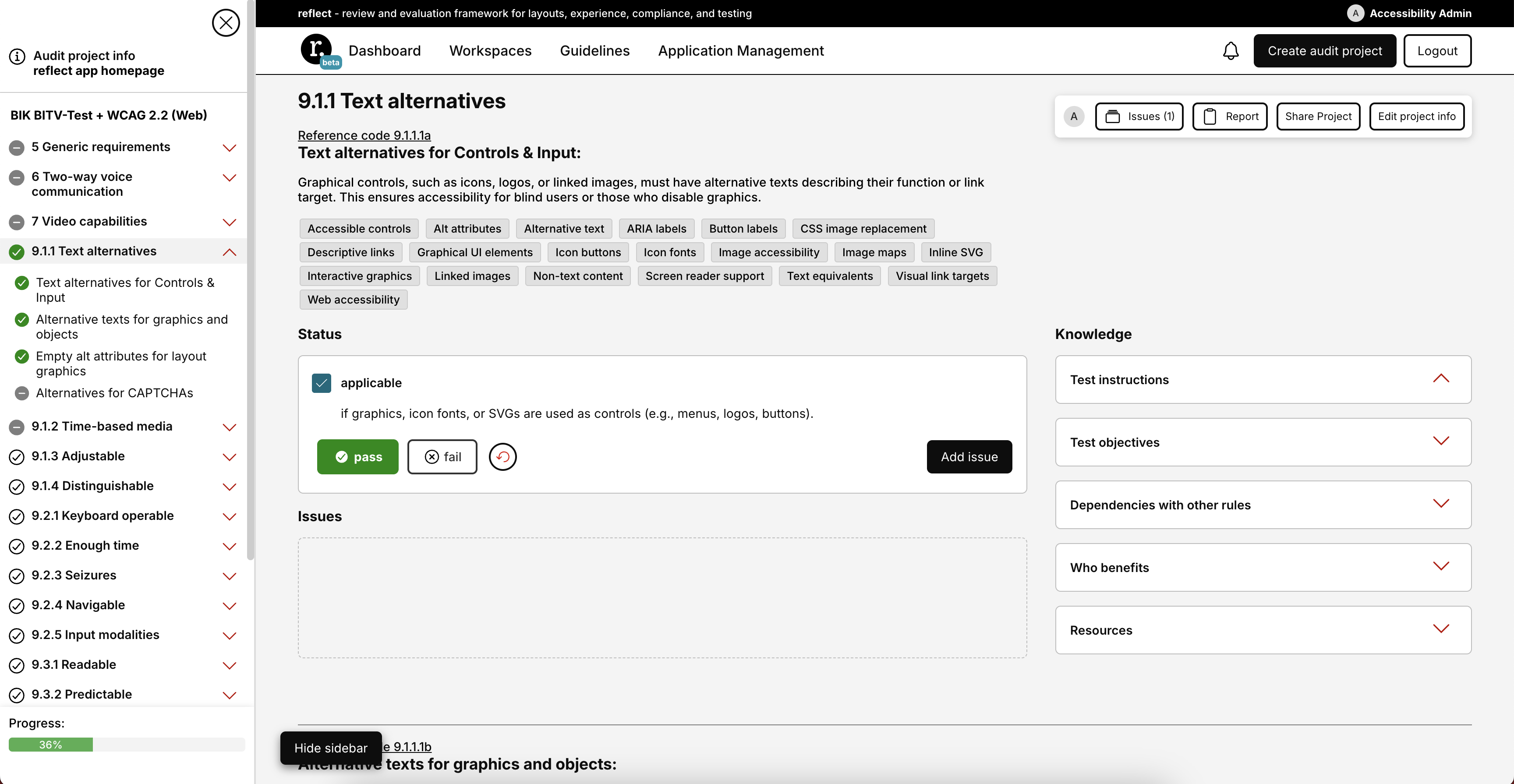This screenshot has width=1514, height=784.
Task: Click the sidebar vertical scrollbar
Action: click(x=251, y=280)
